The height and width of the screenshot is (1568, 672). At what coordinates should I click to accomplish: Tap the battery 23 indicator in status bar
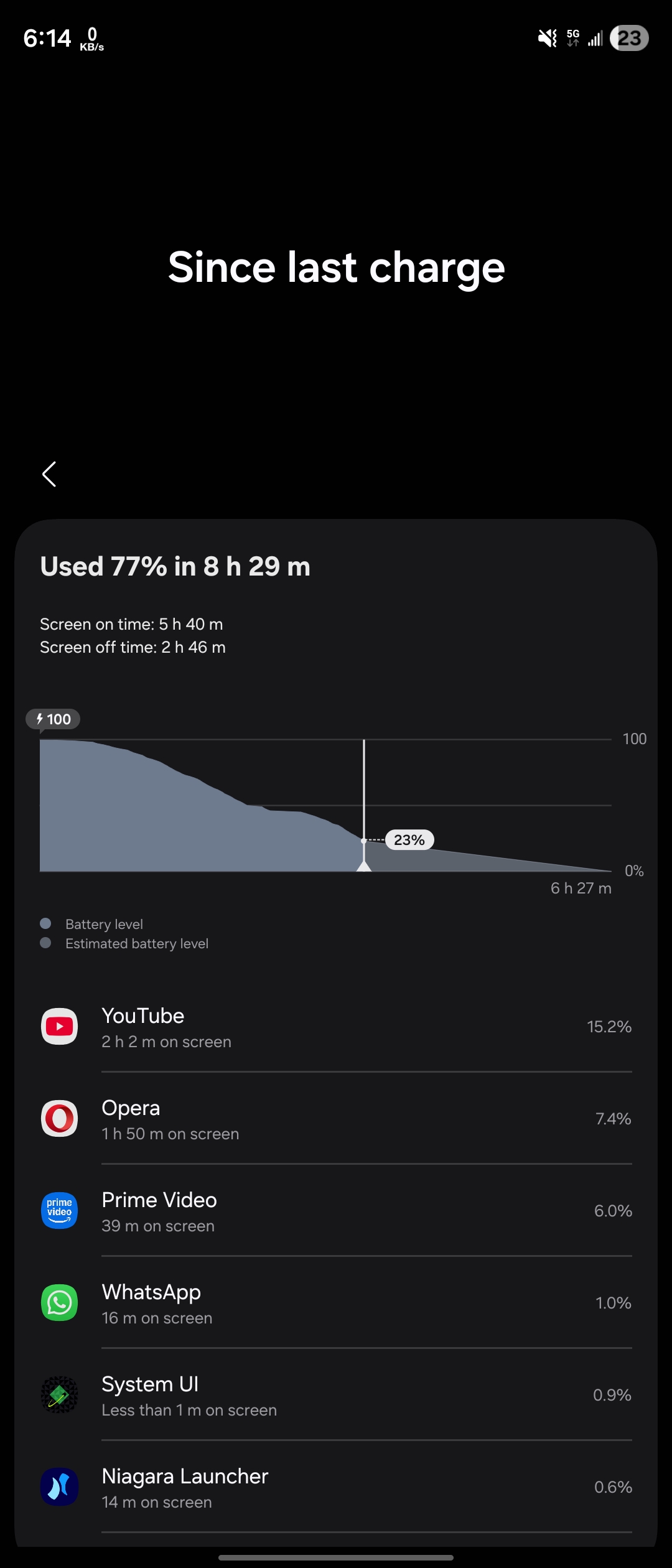coord(629,38)
